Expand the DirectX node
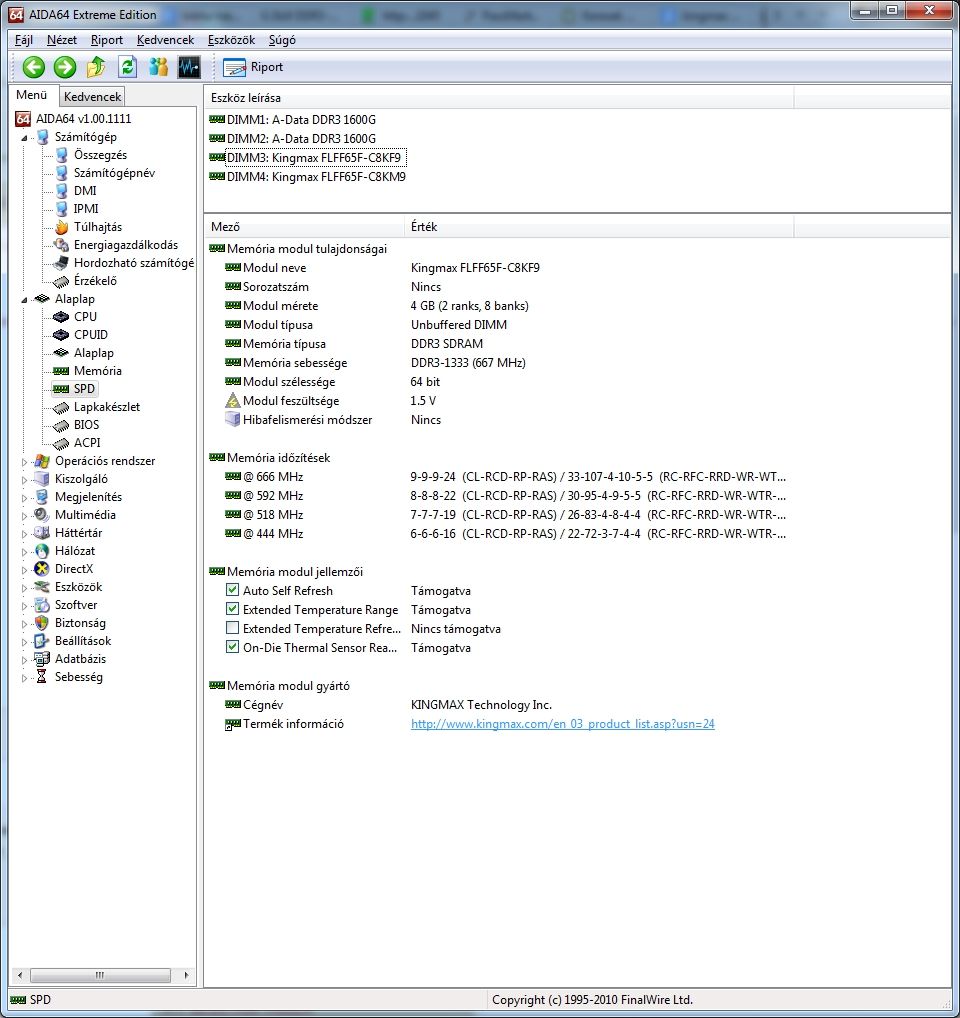The image size is (960, 1018). coord(24,569)
